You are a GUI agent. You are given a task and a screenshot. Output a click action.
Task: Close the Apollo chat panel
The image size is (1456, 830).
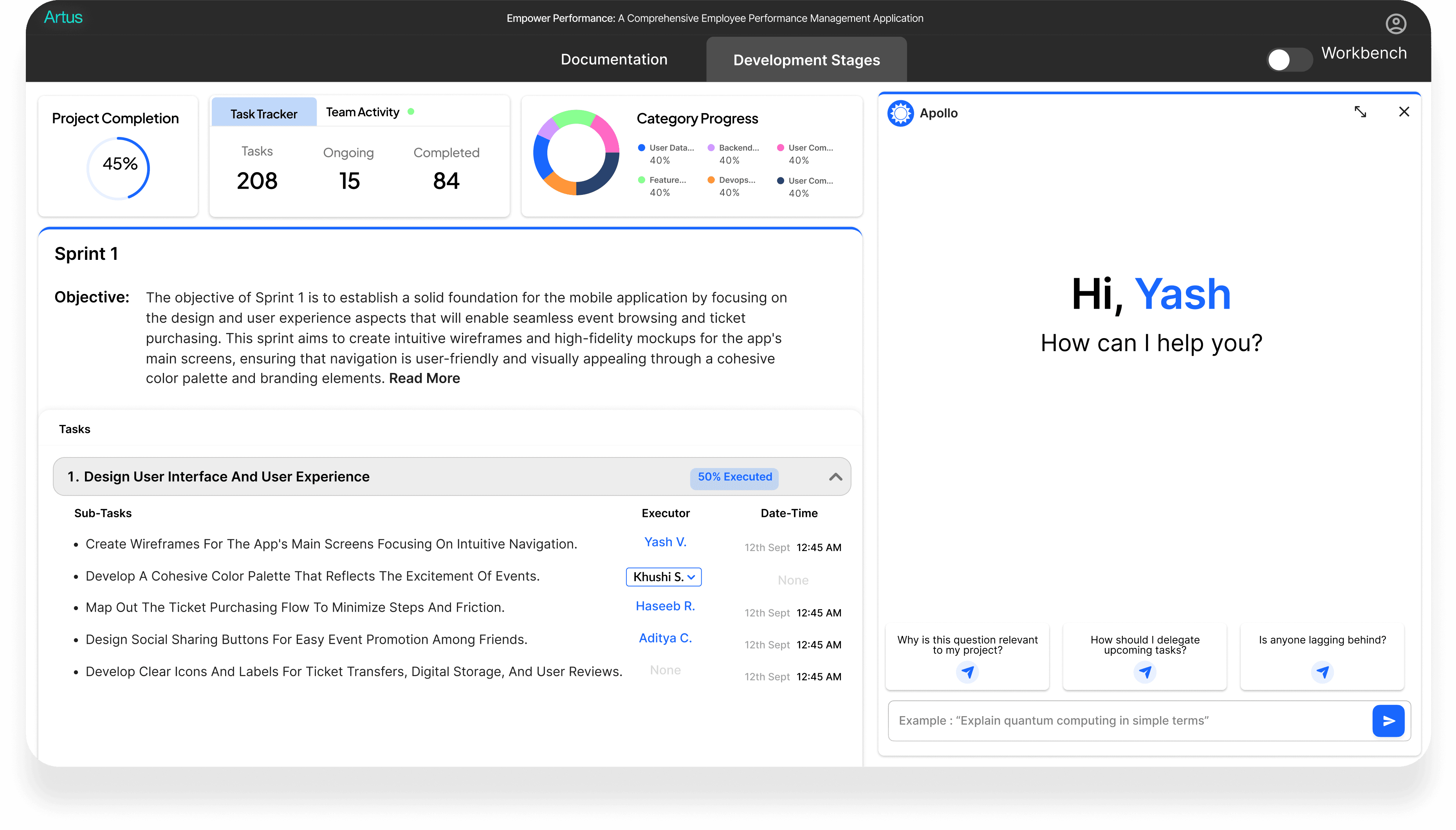pyautogui.click(x=1404, y=112)
